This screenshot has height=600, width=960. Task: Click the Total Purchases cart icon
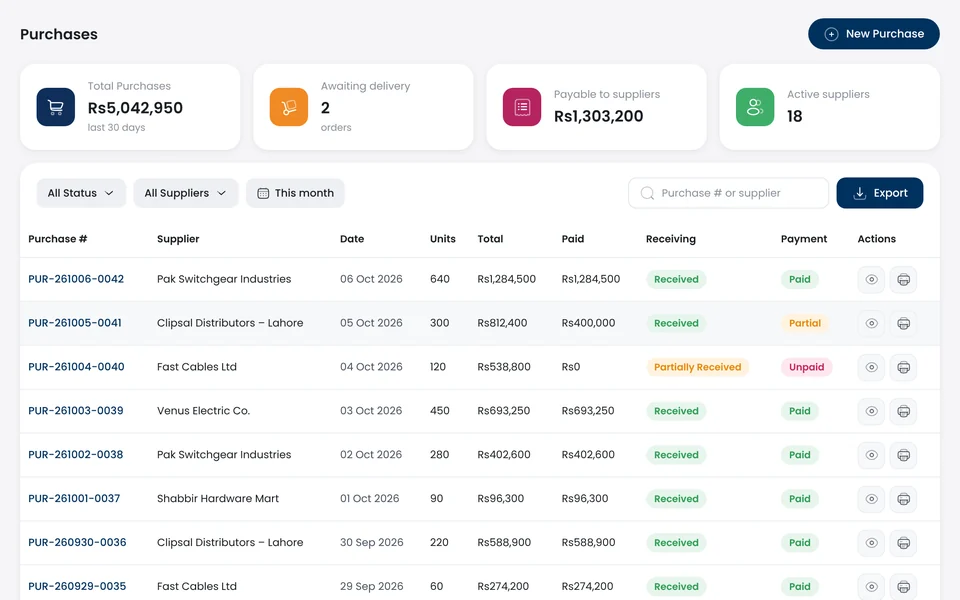56,107
